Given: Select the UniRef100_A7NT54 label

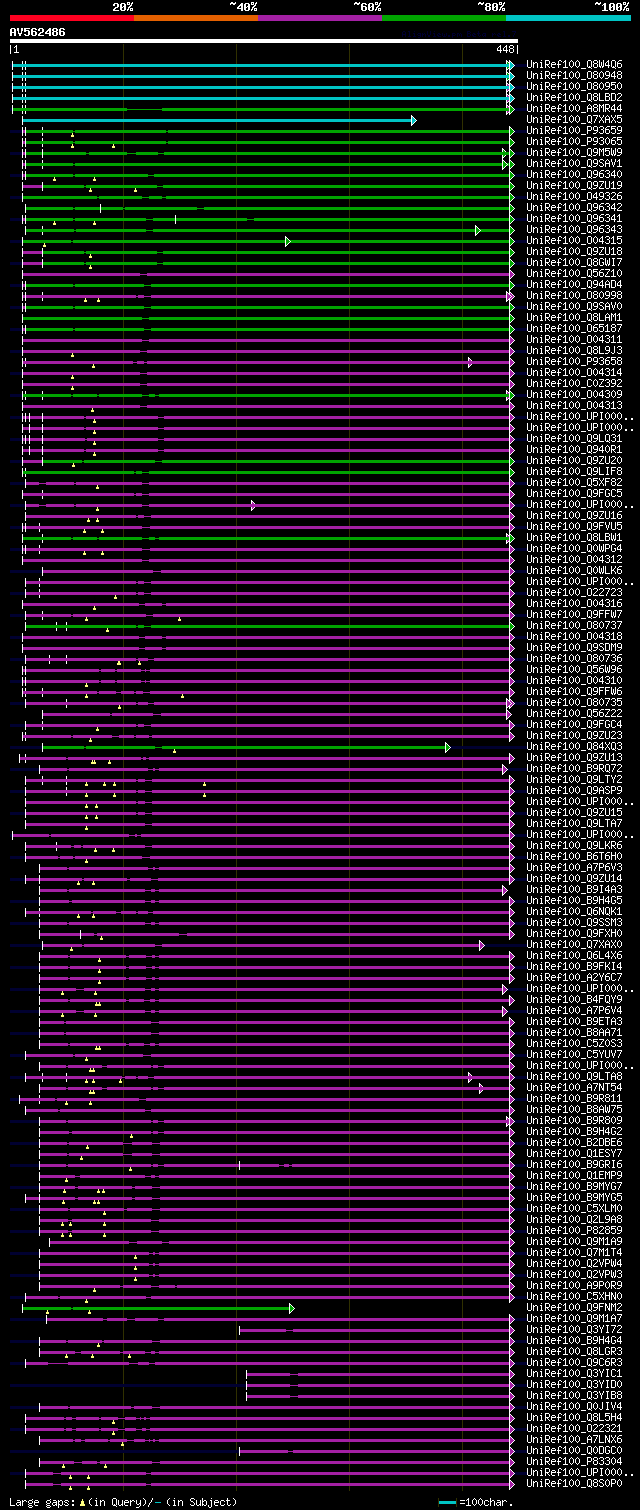Looking at the screenshot, I should (574, 1087).
